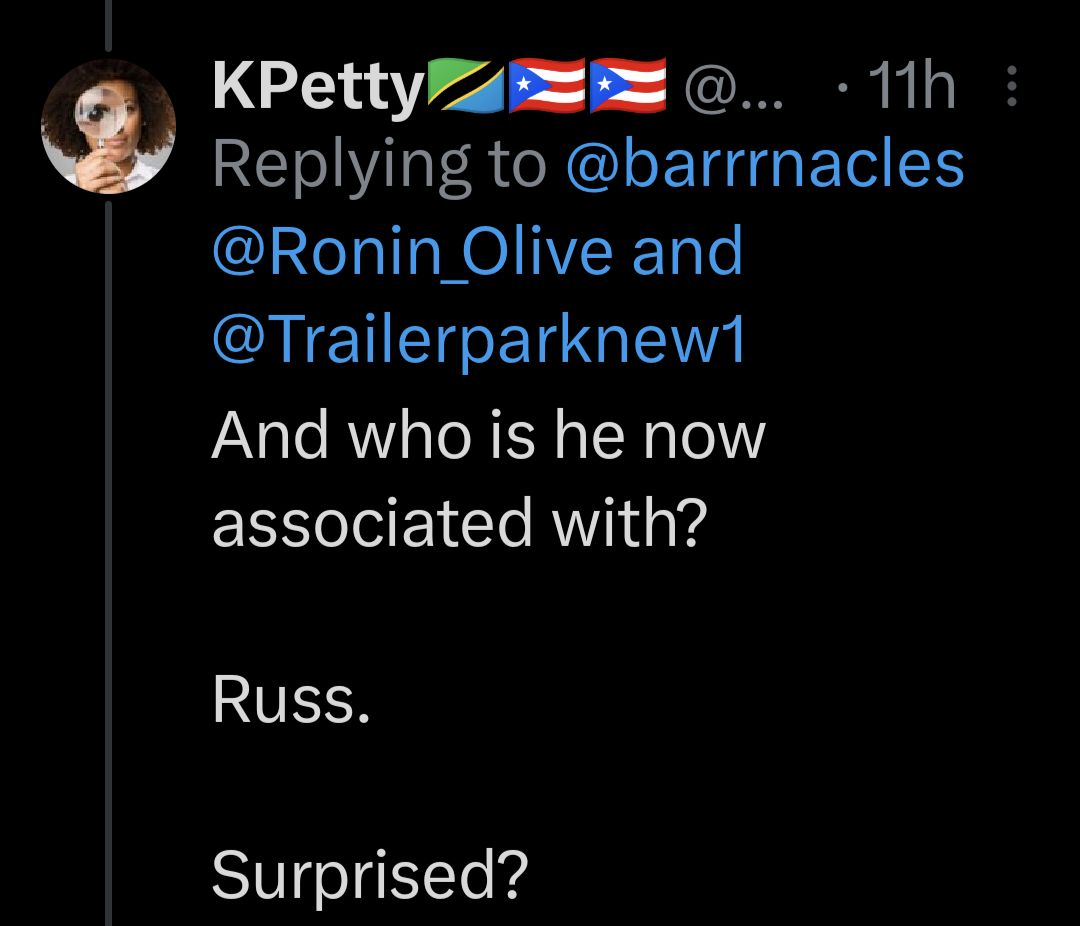Go to the @Trailerparknew1 mention
Image resolution: width=1080 pixels, height=926 pixels.
click(479, 341)
